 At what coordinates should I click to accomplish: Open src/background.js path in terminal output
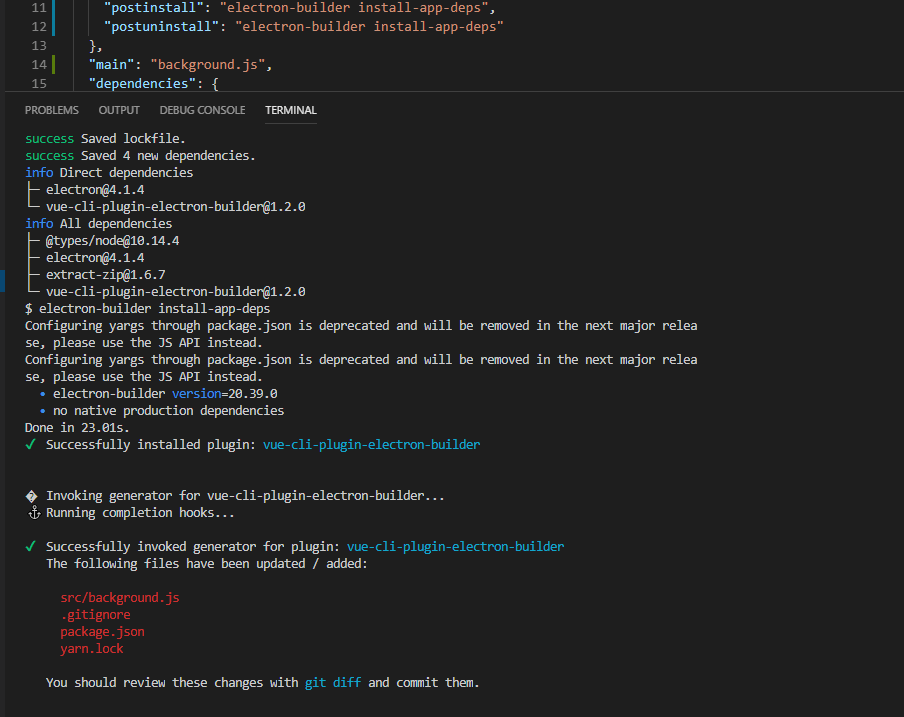point(120,598)
